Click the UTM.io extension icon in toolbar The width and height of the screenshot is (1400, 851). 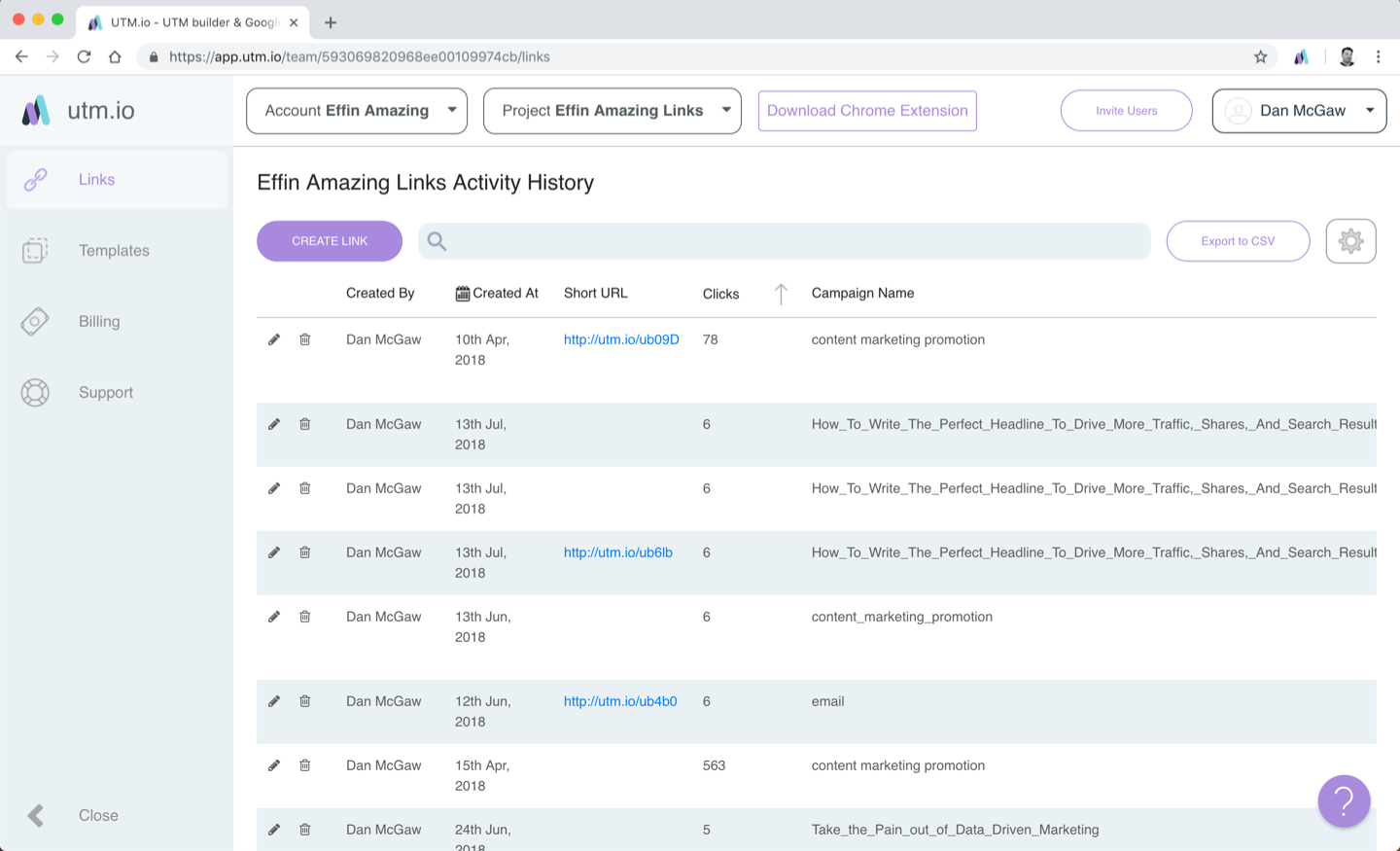pos(1301,56)
